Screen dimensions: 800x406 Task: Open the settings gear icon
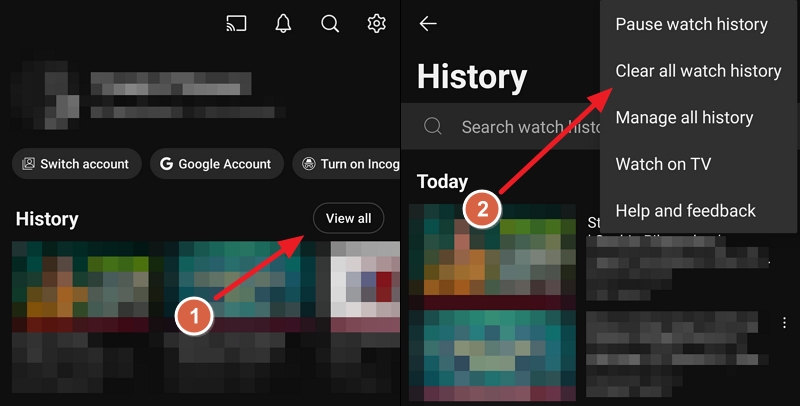pos(376,23)
